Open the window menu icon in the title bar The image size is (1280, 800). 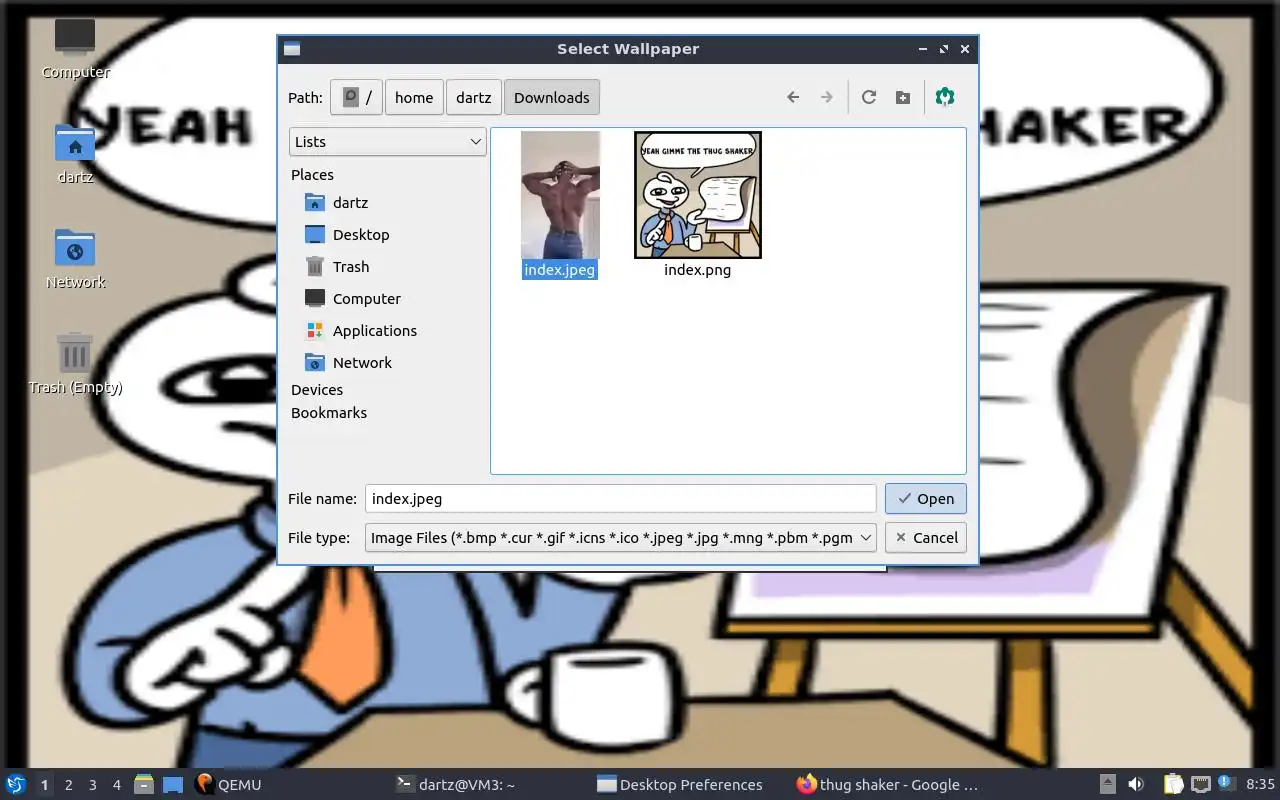click(292, 49)
